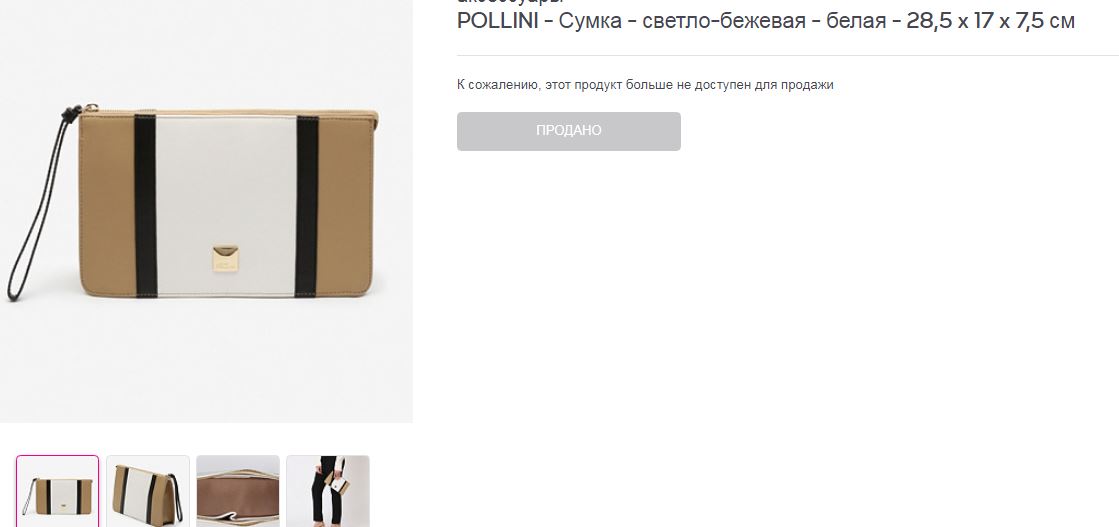Click the right black stripe on clutch
1119x527 pixels.
[307, 206]
